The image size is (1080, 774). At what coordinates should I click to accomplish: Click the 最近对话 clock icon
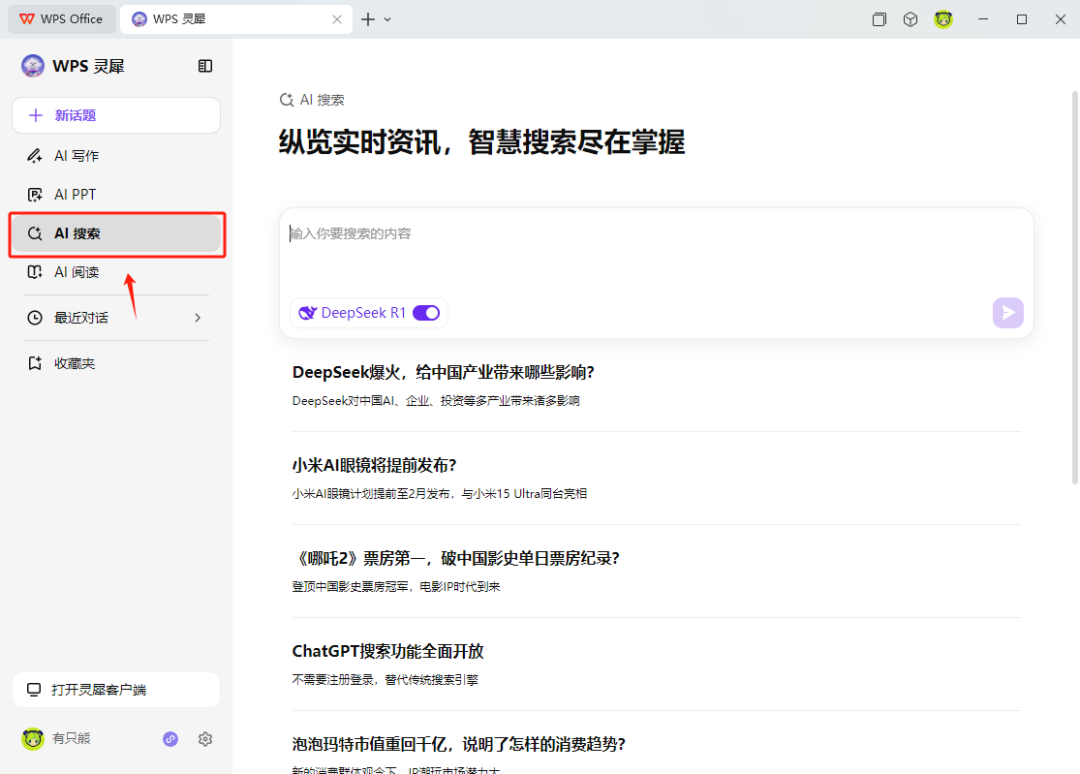[34, 317]
